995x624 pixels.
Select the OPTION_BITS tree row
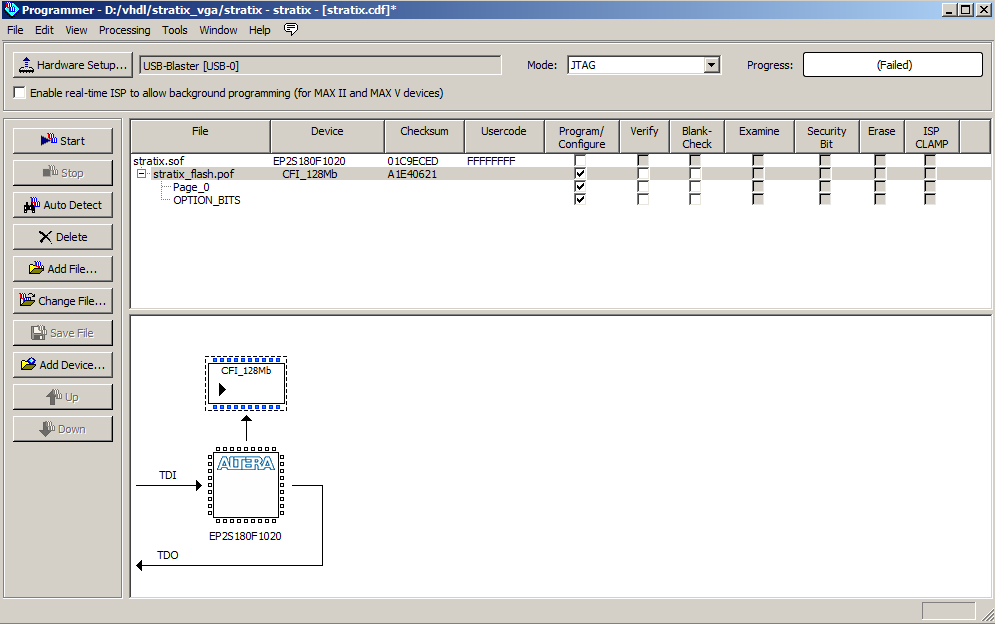[x=207, y=200]
